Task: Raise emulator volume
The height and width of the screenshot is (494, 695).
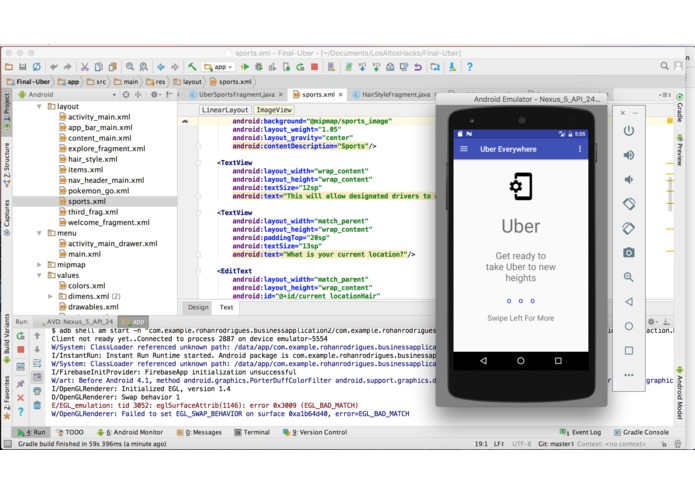Action: (x=629, y=155)
